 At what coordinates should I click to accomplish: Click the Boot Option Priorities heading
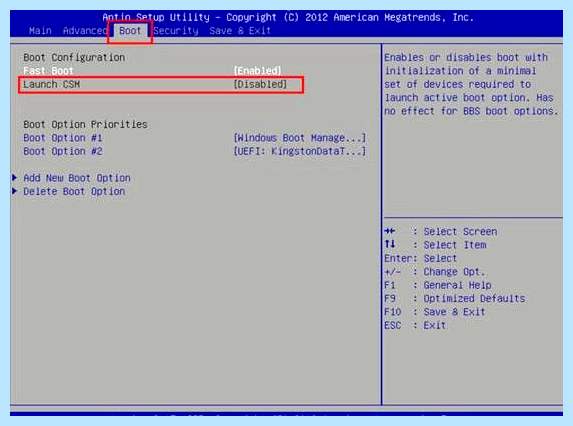(86, 124)
